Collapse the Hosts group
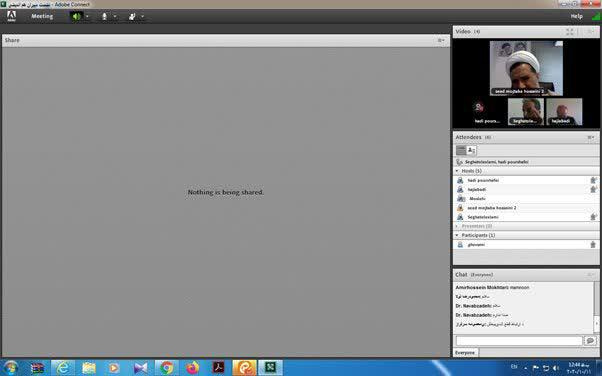Image resolution: width=602 pixels, height=376 pixels. (457, 171)
